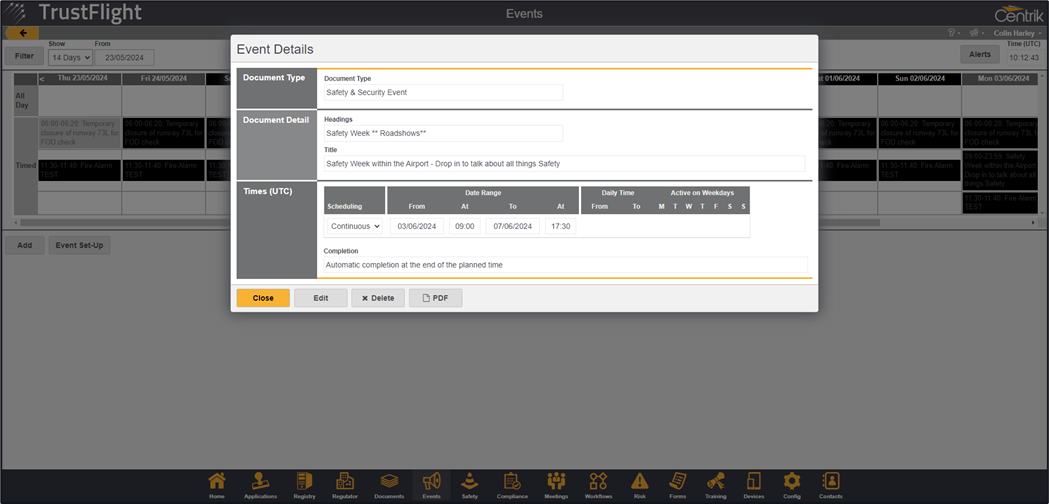Open the Config gear icon
The height and width of the screenshot is (504, 1049).
(792, 484)
